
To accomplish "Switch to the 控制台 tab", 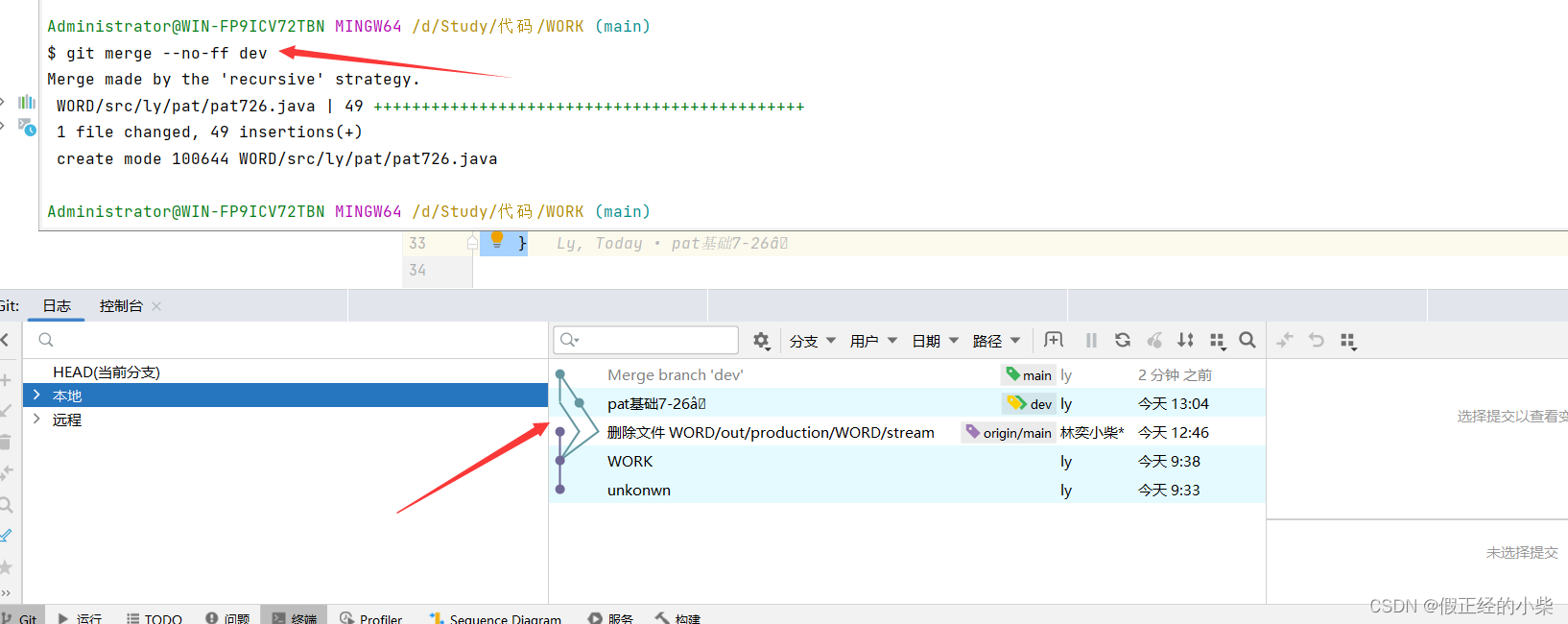I will (x=121, y=306).
